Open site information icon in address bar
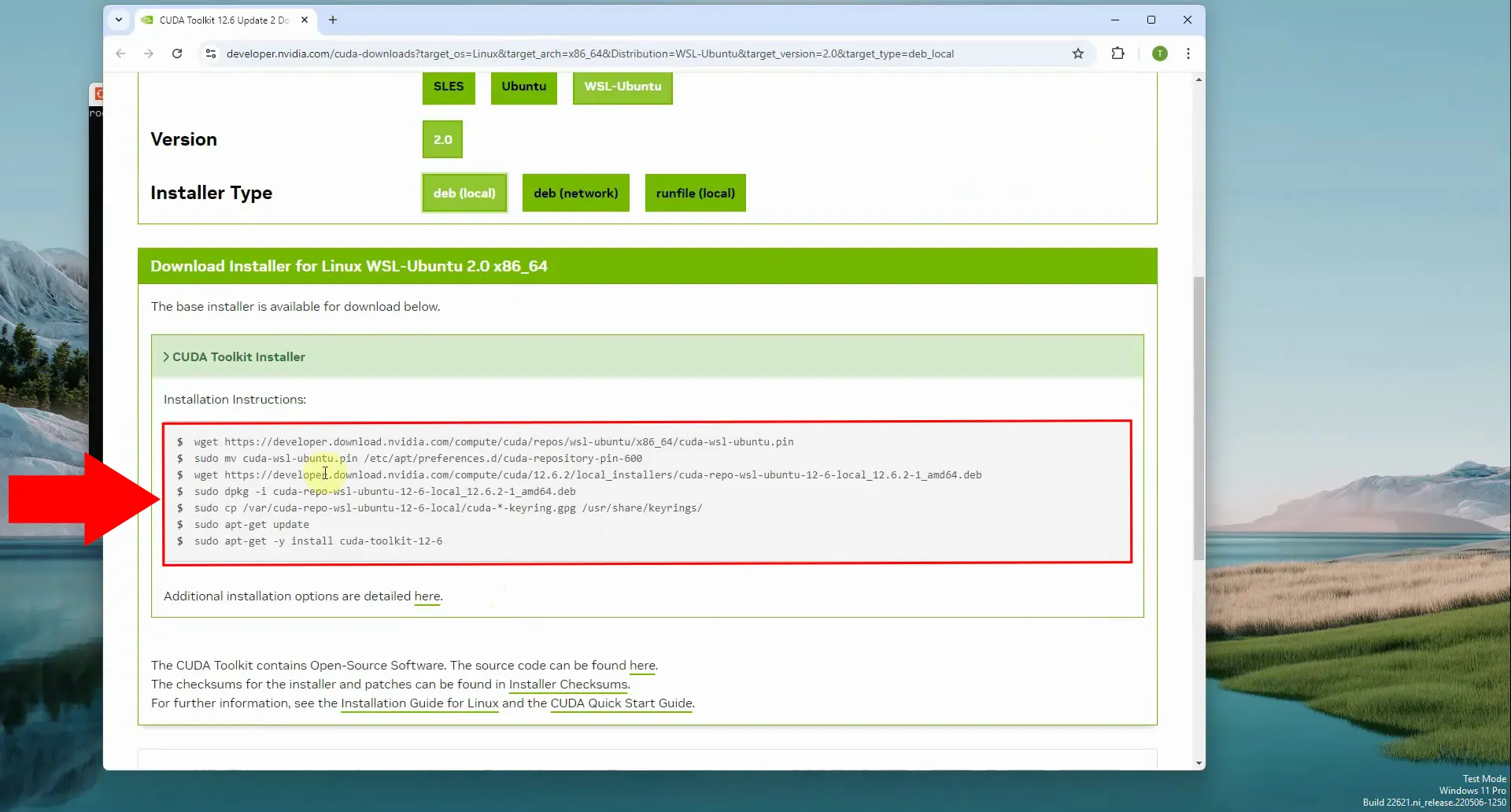1511x812 pixels. (210, 54)
